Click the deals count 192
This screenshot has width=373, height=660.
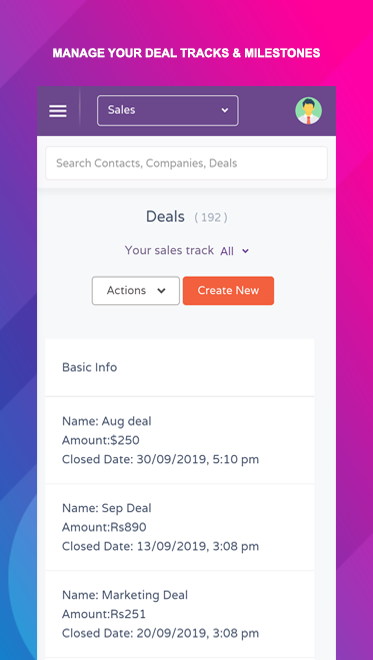pyautogui.click(x=210, y=218)
